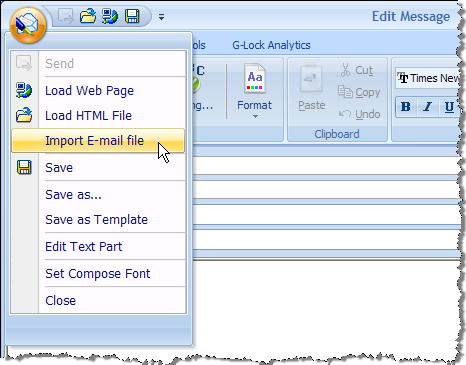
Task: Select Import E-mail file menu item
Action: [98, 141]
